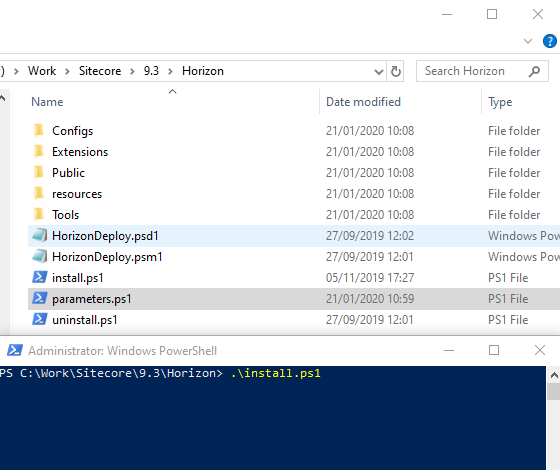The image size is (560, 470).
Task: Click the 27/09/2019 12:02 date cell
Action: (370, 236)
